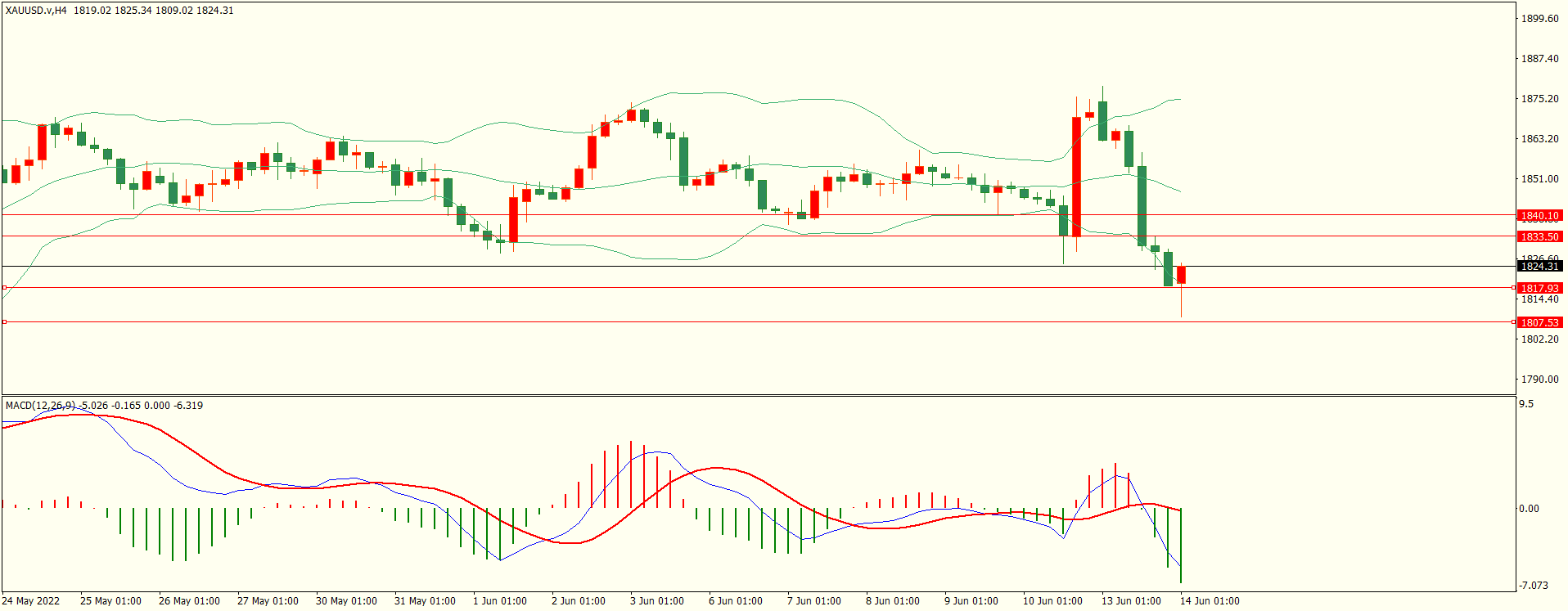Click the 26 May 01:00 date label
The image size is (1568, 611).
pyautogui.click(x=189, y=601)
